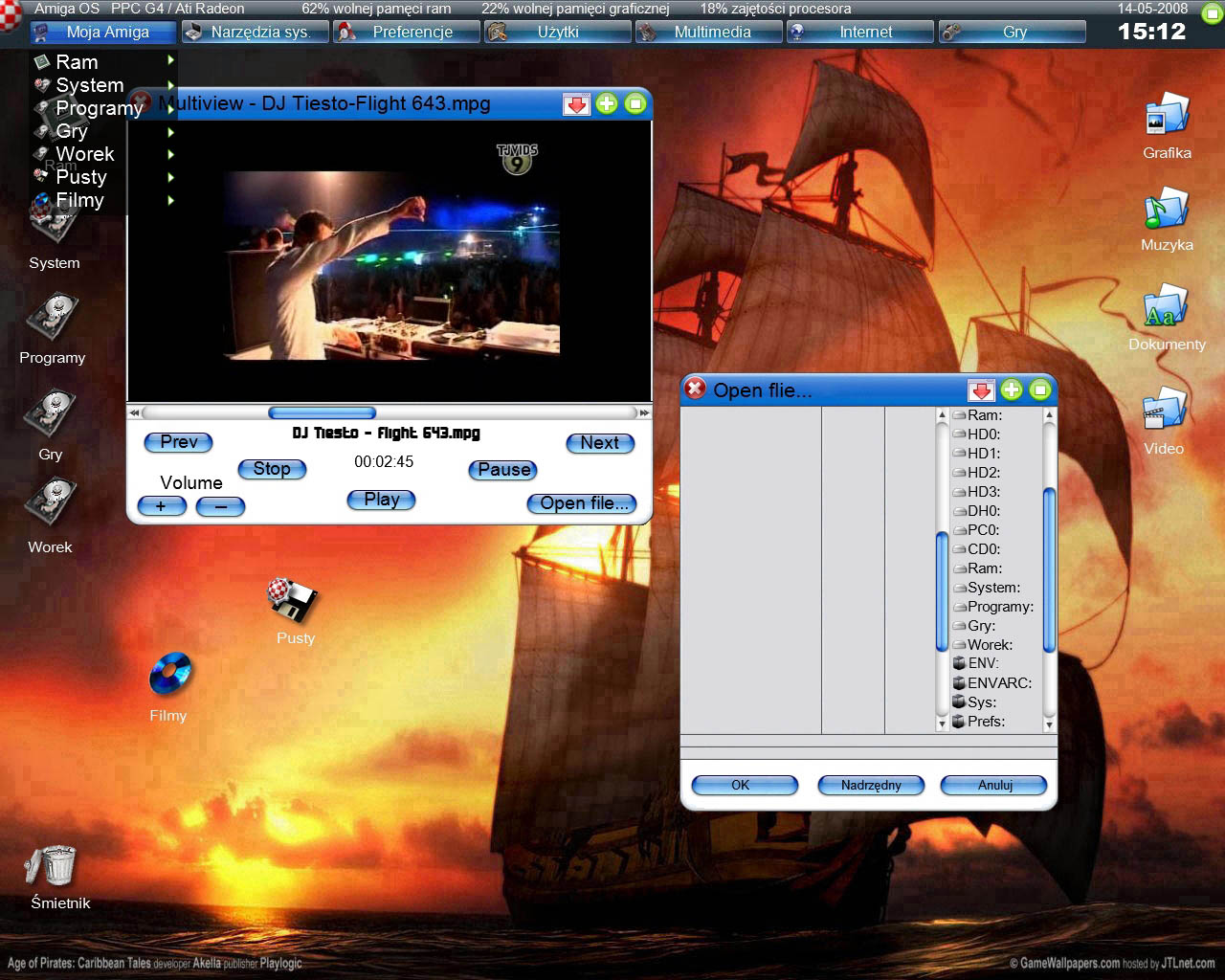Click the 15:12 clock display
The image size is (1225, 980).
1151,32
